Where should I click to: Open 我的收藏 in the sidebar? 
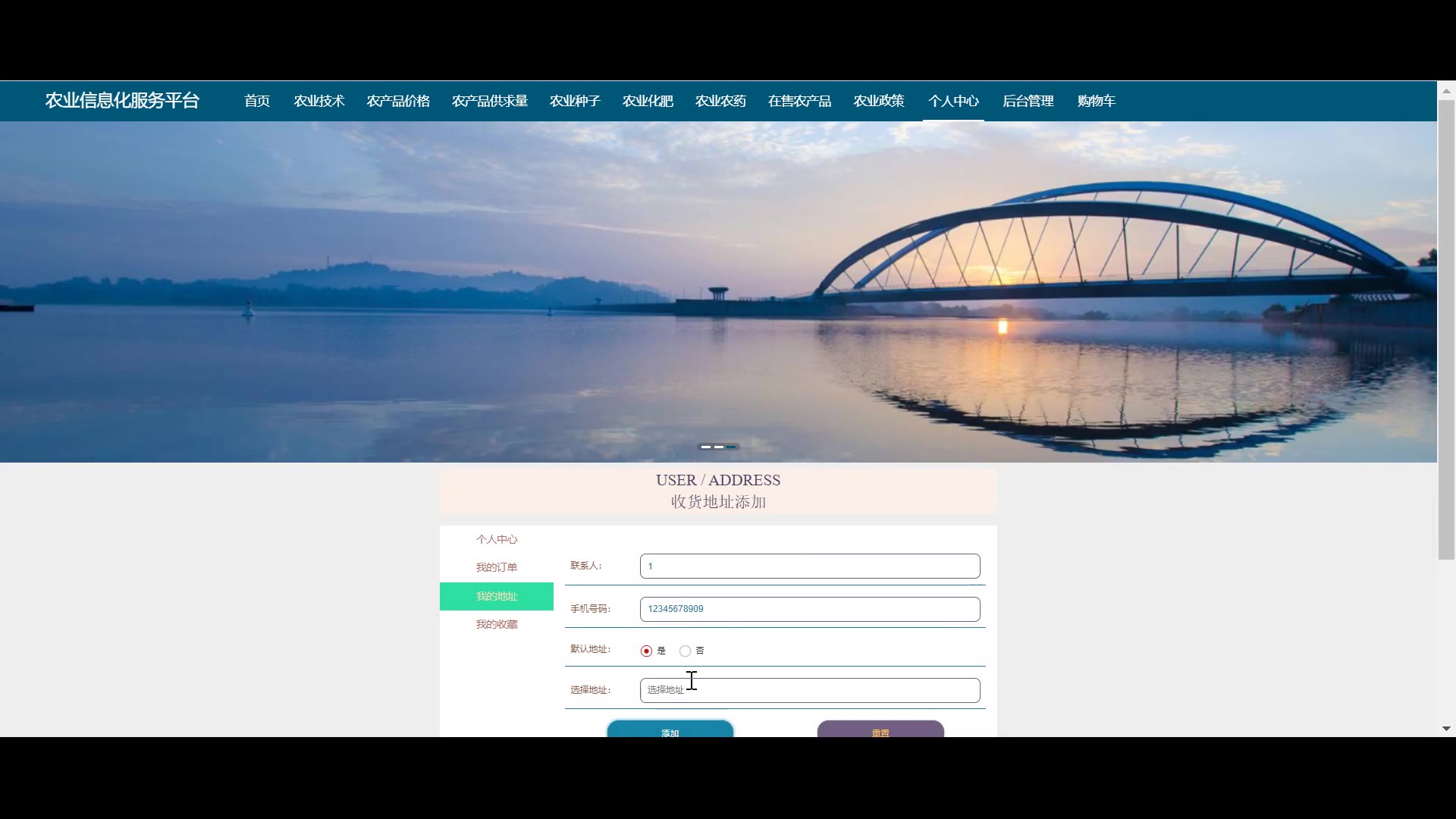pyautogui.click(x=497, y=624)
